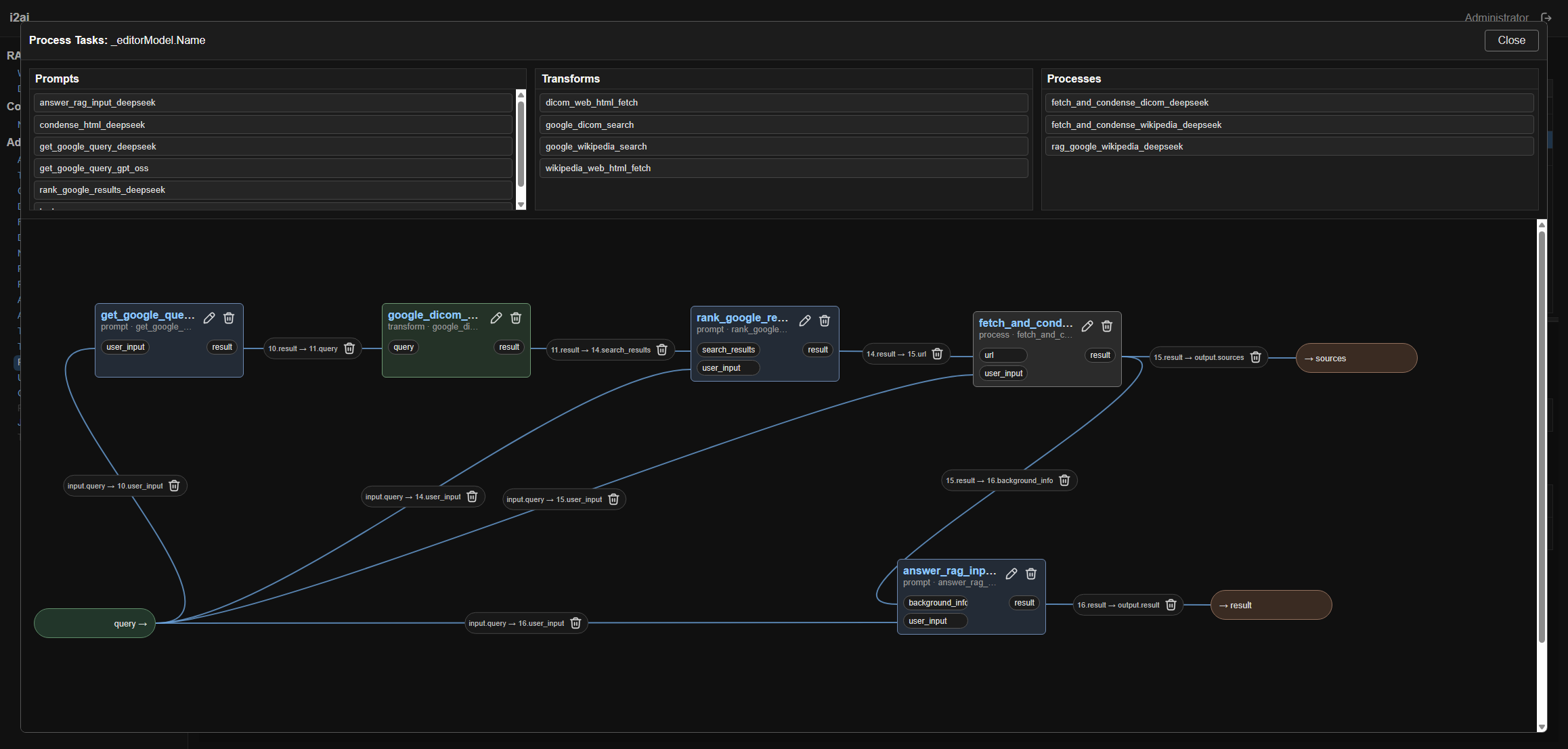Add the fetch_and_condense_wikipedia_deepseek process
The image size is (1568, 749).
1290,124
